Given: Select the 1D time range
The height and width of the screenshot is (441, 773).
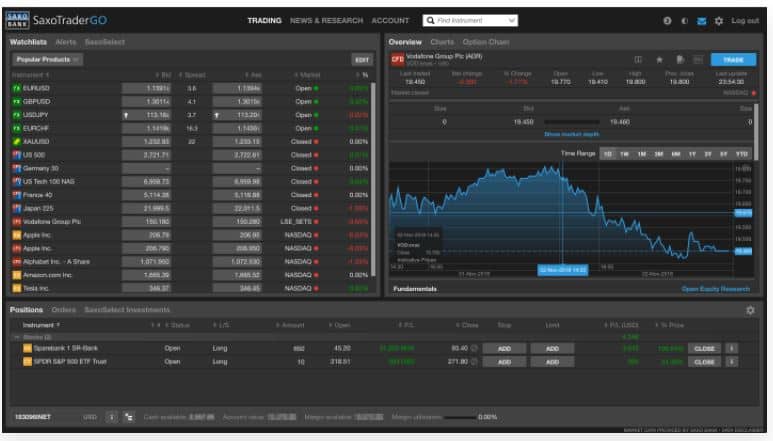Looking at the screenshot, I should pyautogui.click(x=607, y=154).
